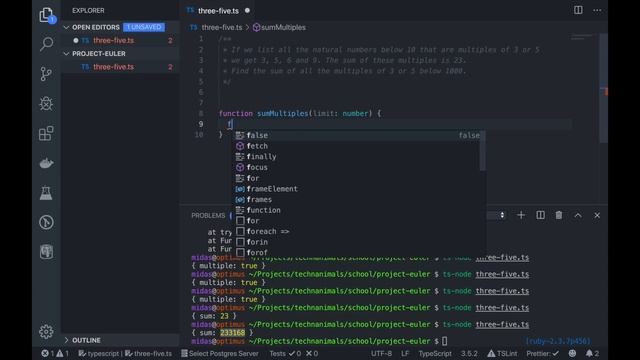
Task: Choose 'false' autocomplete suggestion
Action: (x=358, y=135)
